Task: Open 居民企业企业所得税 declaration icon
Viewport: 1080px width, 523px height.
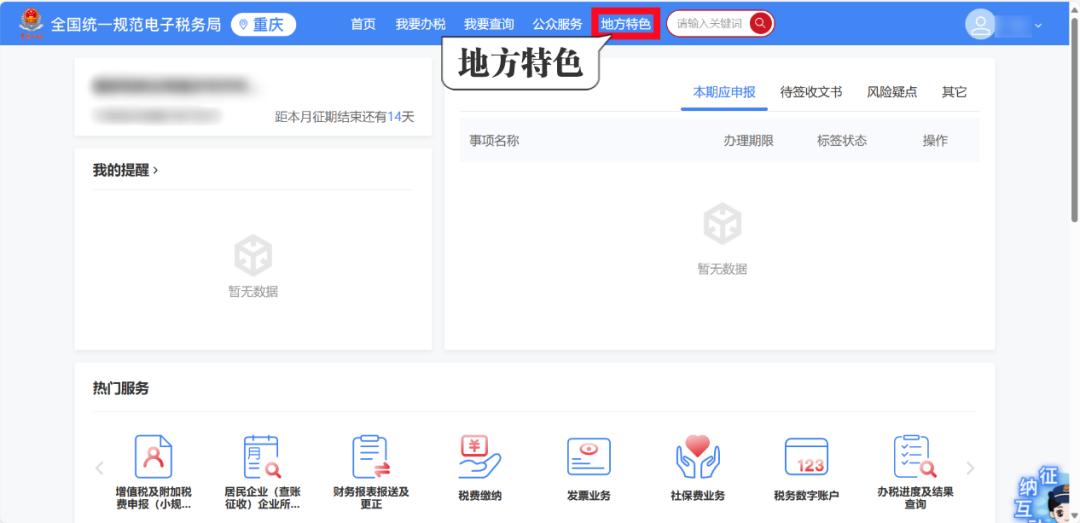Action: [x=262, y=458]
